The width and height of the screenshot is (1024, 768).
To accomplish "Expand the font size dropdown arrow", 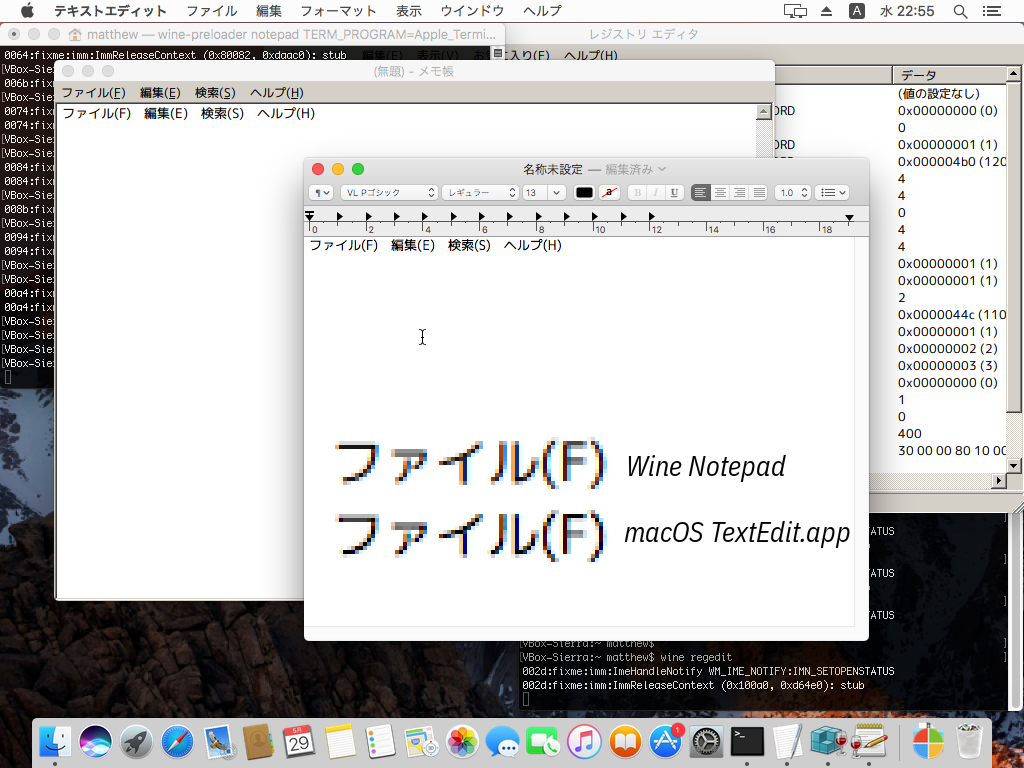I will click(x=556, y=193).
